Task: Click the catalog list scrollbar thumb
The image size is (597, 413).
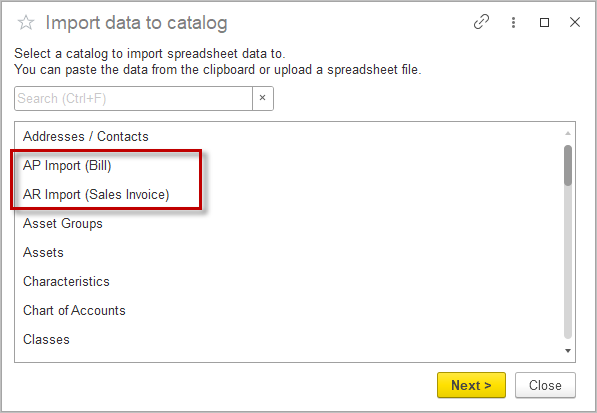Action: (568, 166)
